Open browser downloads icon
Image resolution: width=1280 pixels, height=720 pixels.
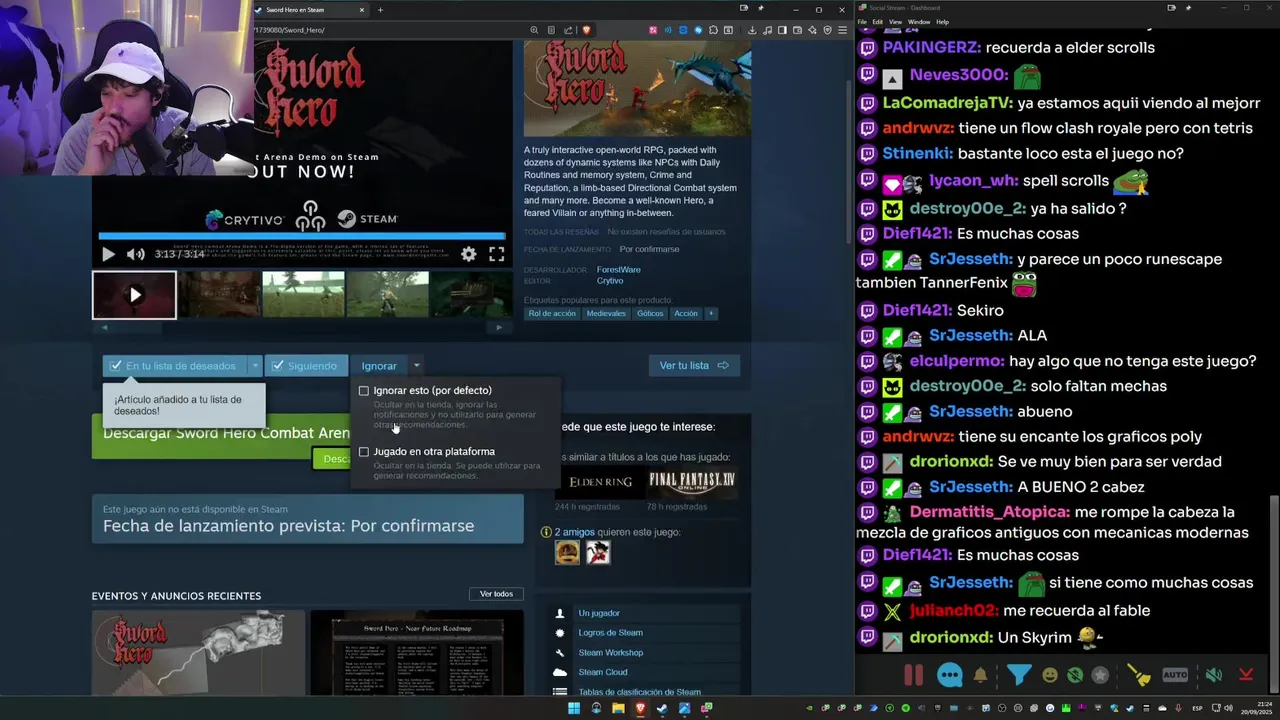pyautogui.click(x=752, y=30)
